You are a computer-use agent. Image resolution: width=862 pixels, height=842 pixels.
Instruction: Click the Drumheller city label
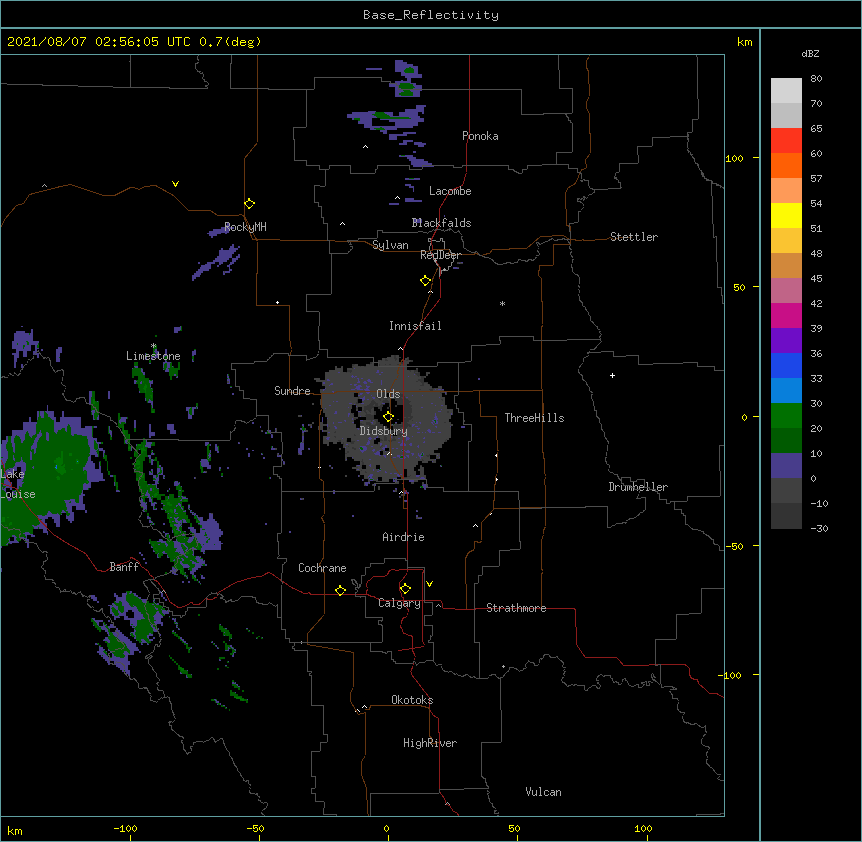638,487
